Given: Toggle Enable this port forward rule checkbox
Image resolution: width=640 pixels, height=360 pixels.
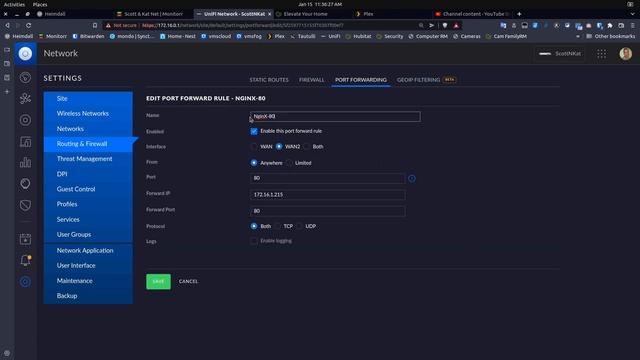Looking at the screenshot, I should [x=254, y=131].
